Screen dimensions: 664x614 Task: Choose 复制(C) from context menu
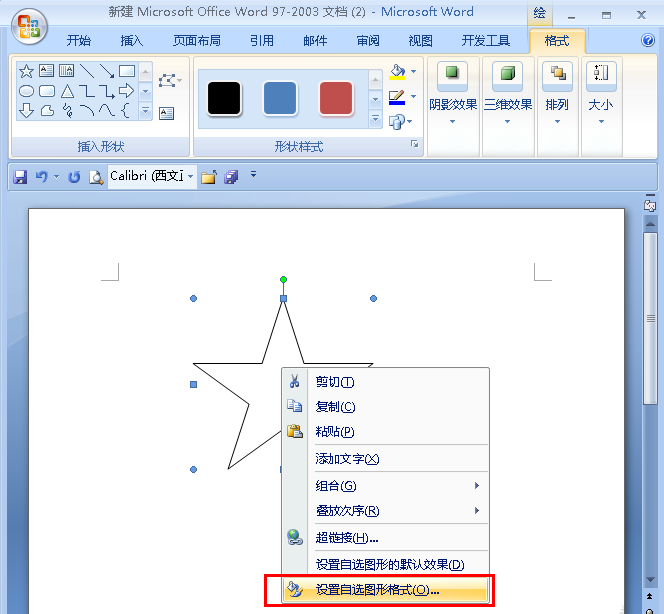click(x=386, y=407)
